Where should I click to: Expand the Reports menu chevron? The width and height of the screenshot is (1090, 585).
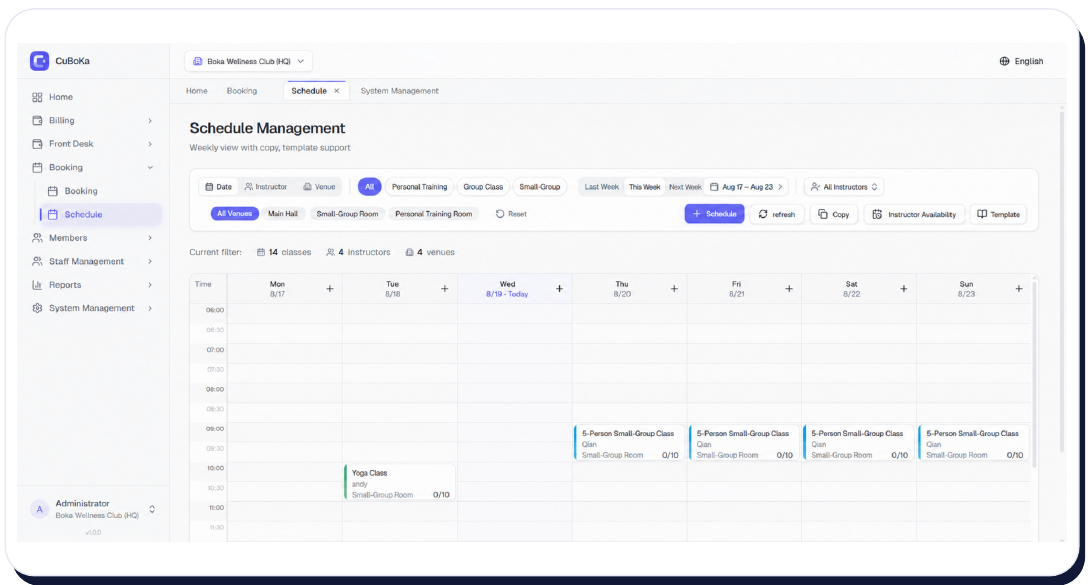tap(150, 285)
